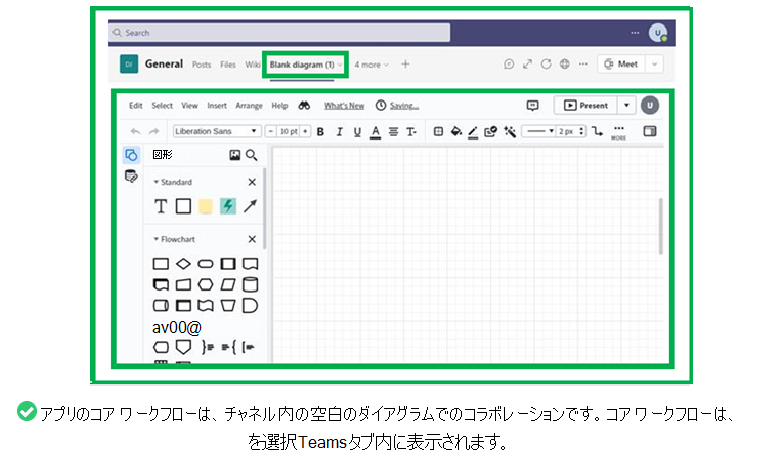Open the MORE toolbar options
Image resolution: width=770 pixels, height=458 pixels.
click(x=618, y=133)
